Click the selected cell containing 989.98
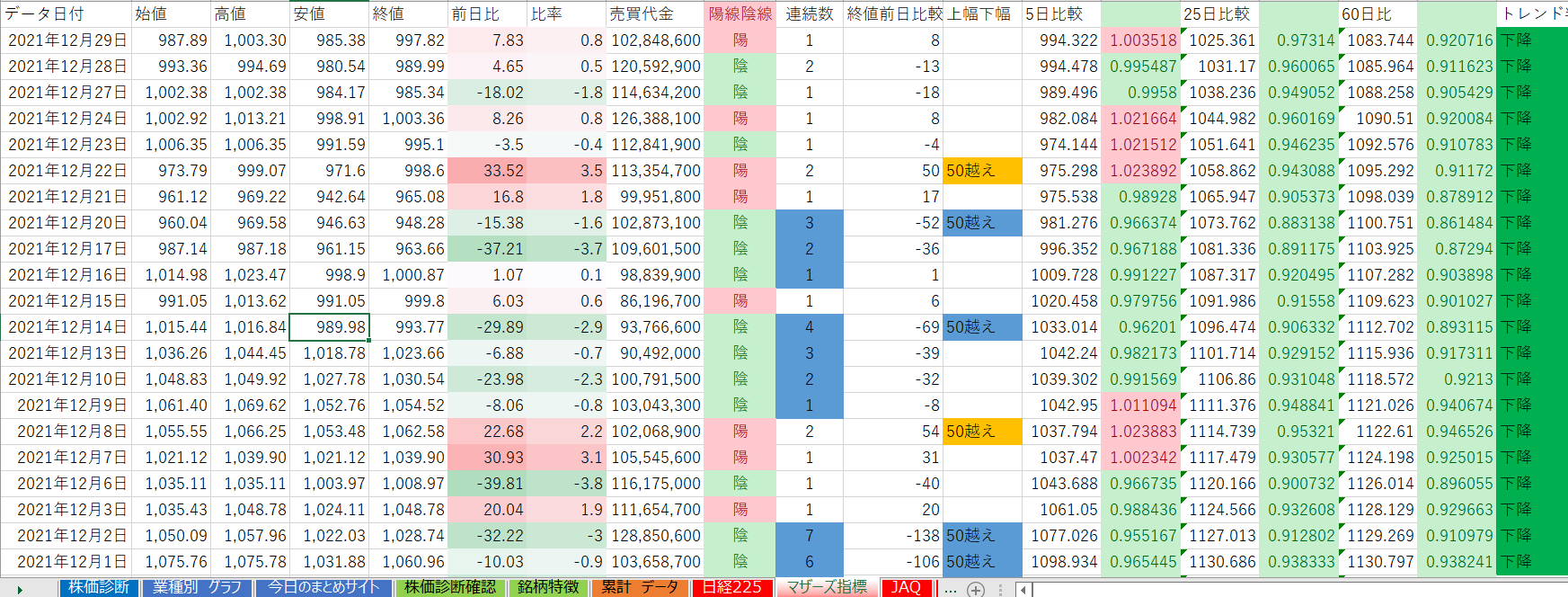The width and height of the screenshot is (1568, 597). pyautogui.click(x=329, y=327)
